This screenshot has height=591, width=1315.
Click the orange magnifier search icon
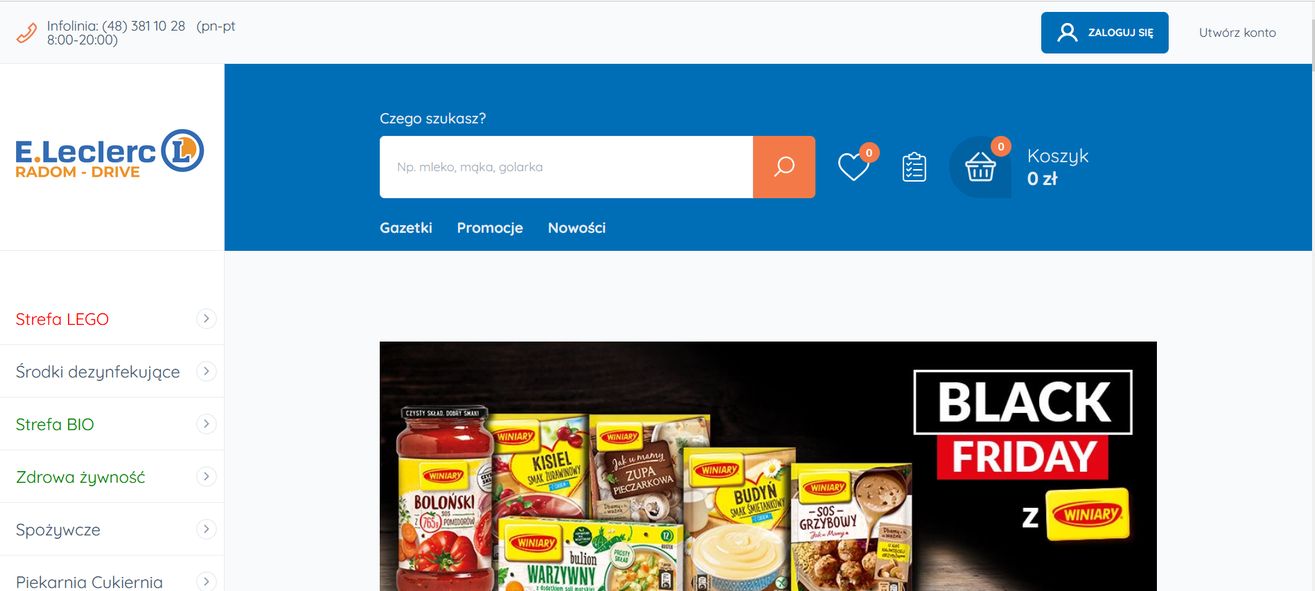(x=784, y=167)
